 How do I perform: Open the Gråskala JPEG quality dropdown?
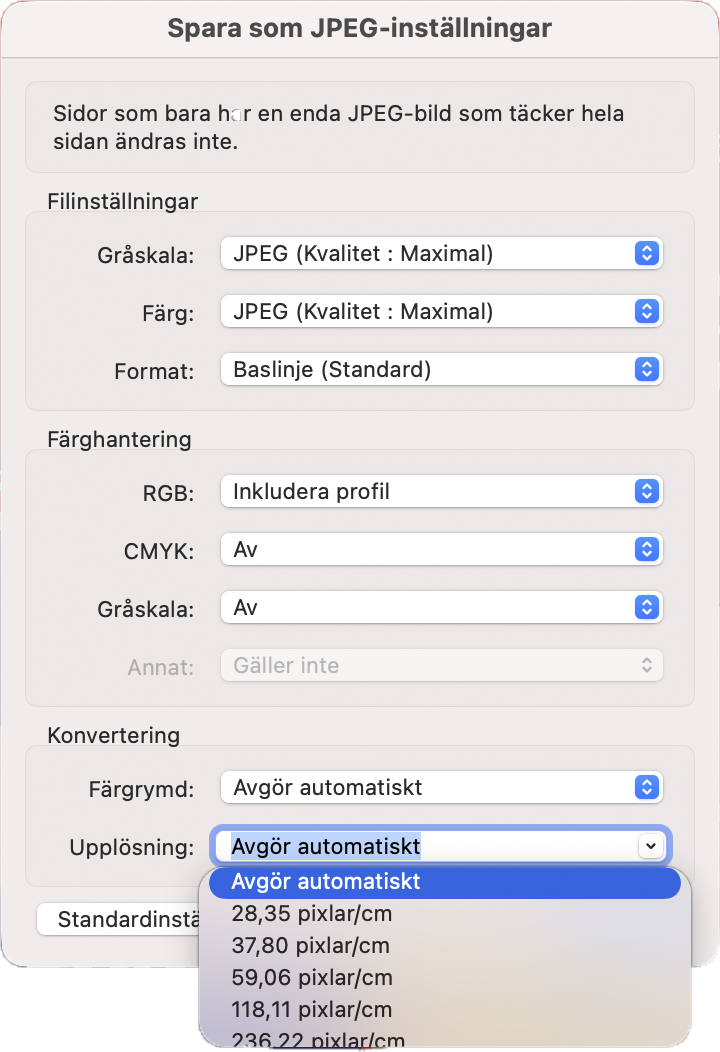[x=440, y=254]
